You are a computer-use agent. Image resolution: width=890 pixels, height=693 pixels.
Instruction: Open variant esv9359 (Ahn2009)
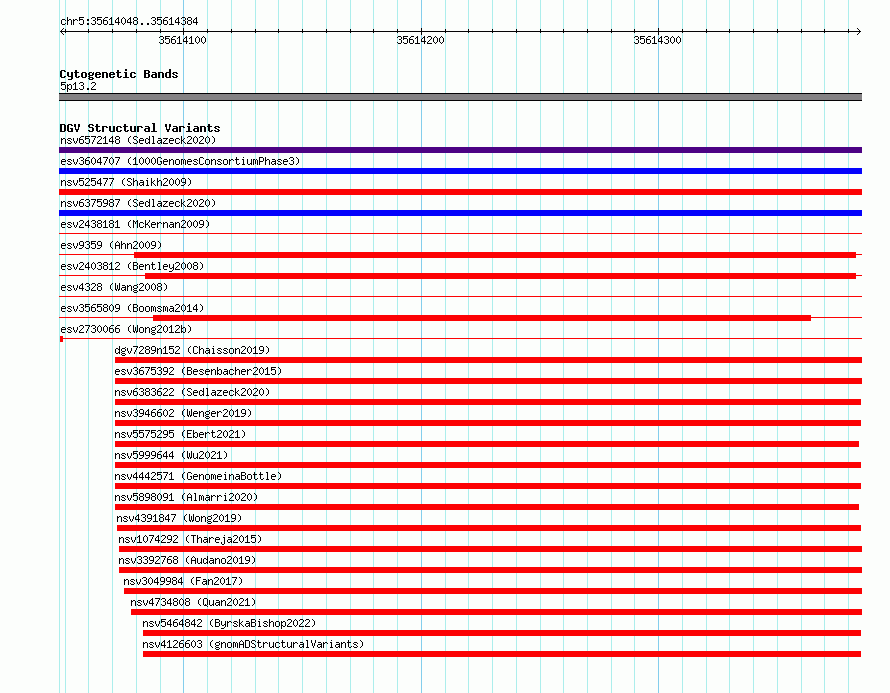pos(111,245)
